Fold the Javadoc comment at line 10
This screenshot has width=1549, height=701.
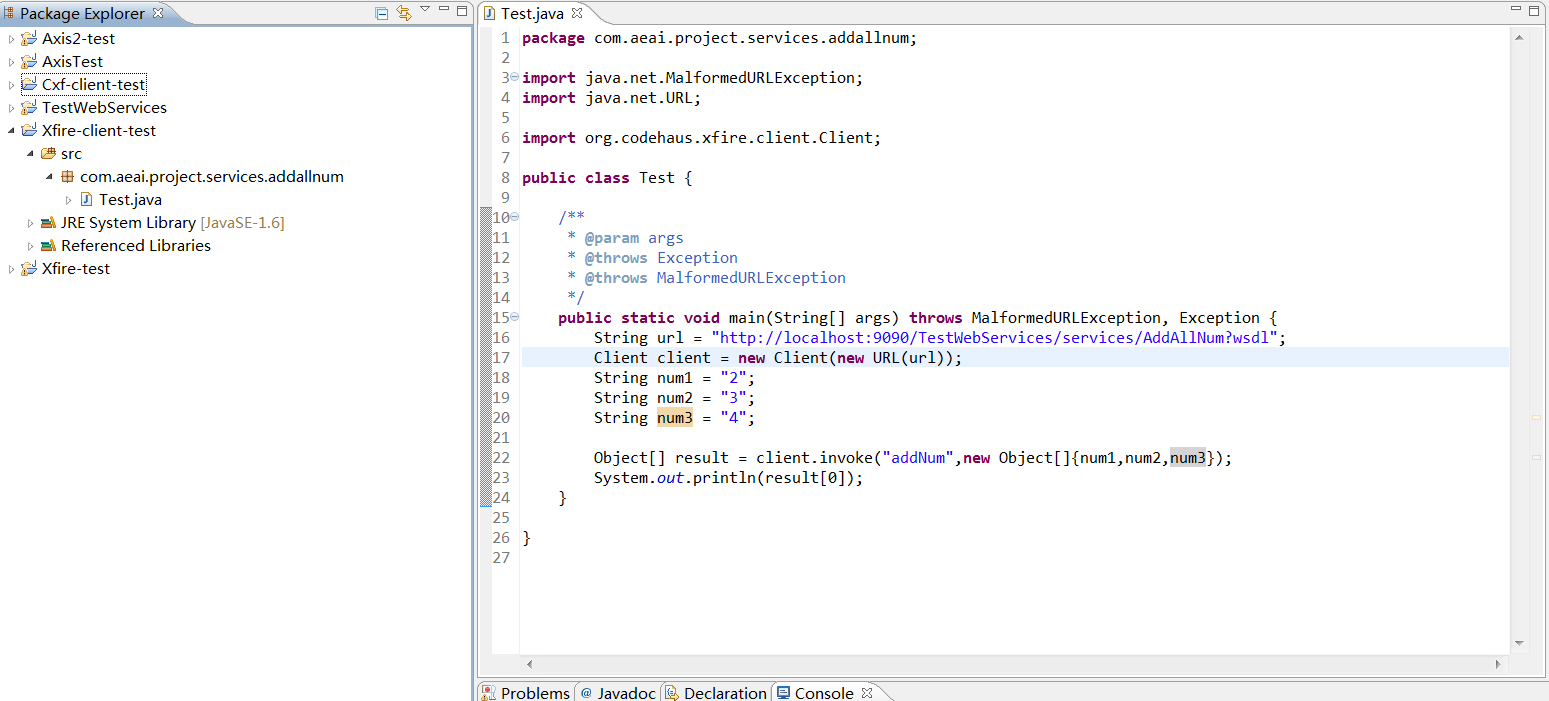coord(514,217)
